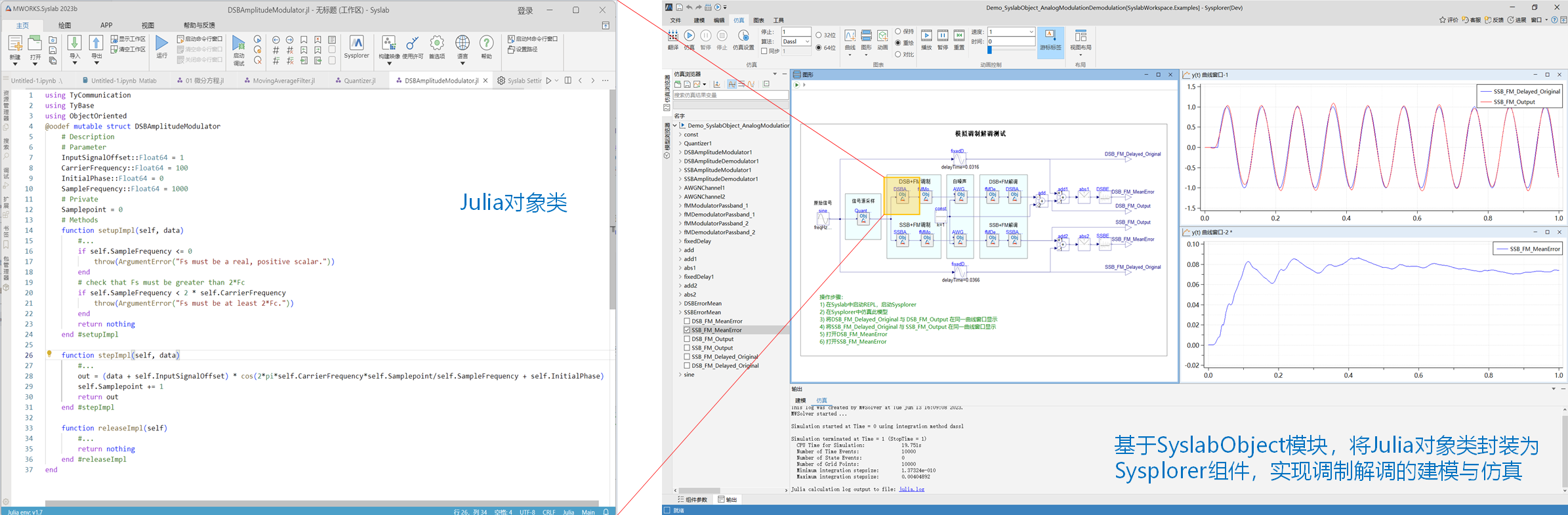1568x515 pixels.
Task: Click the 使用许可 license key icon
Action: point(412,44)
